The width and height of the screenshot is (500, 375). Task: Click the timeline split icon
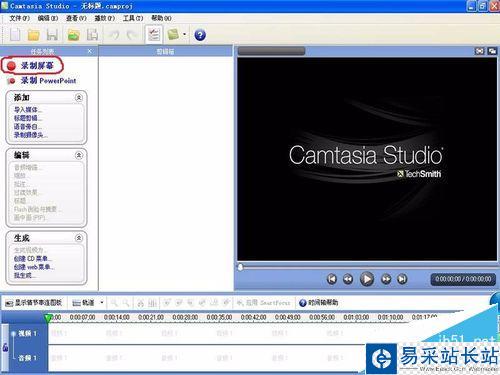[x=152, y=303]
